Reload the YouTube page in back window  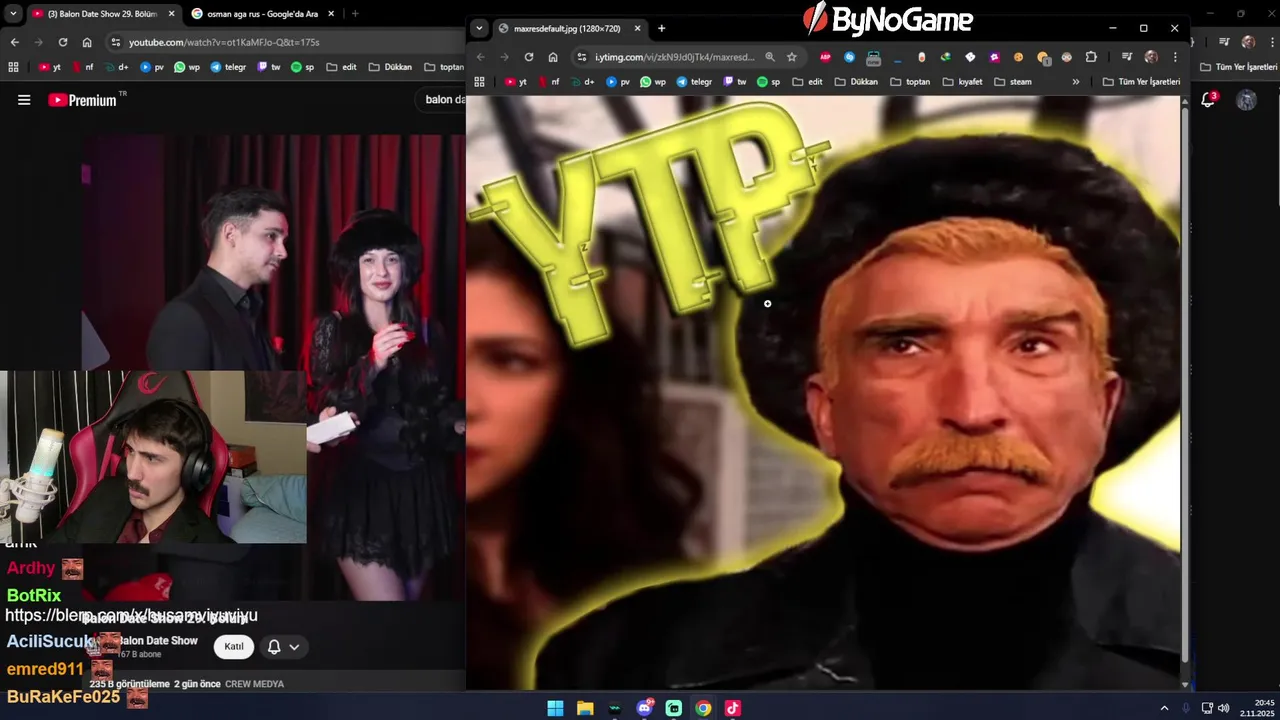(63, 42)
